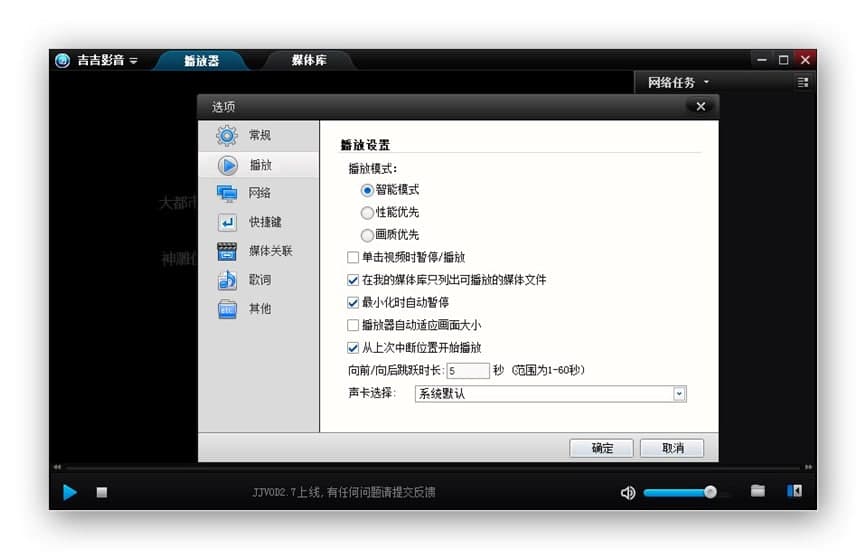
Task: Close the 选项 dialog
Action: click(701, 106)
